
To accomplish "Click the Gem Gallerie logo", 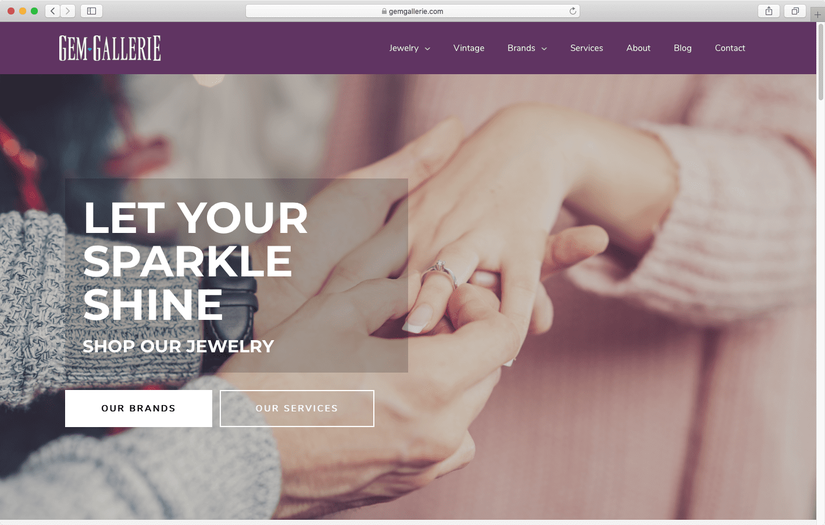I will 110,48.
